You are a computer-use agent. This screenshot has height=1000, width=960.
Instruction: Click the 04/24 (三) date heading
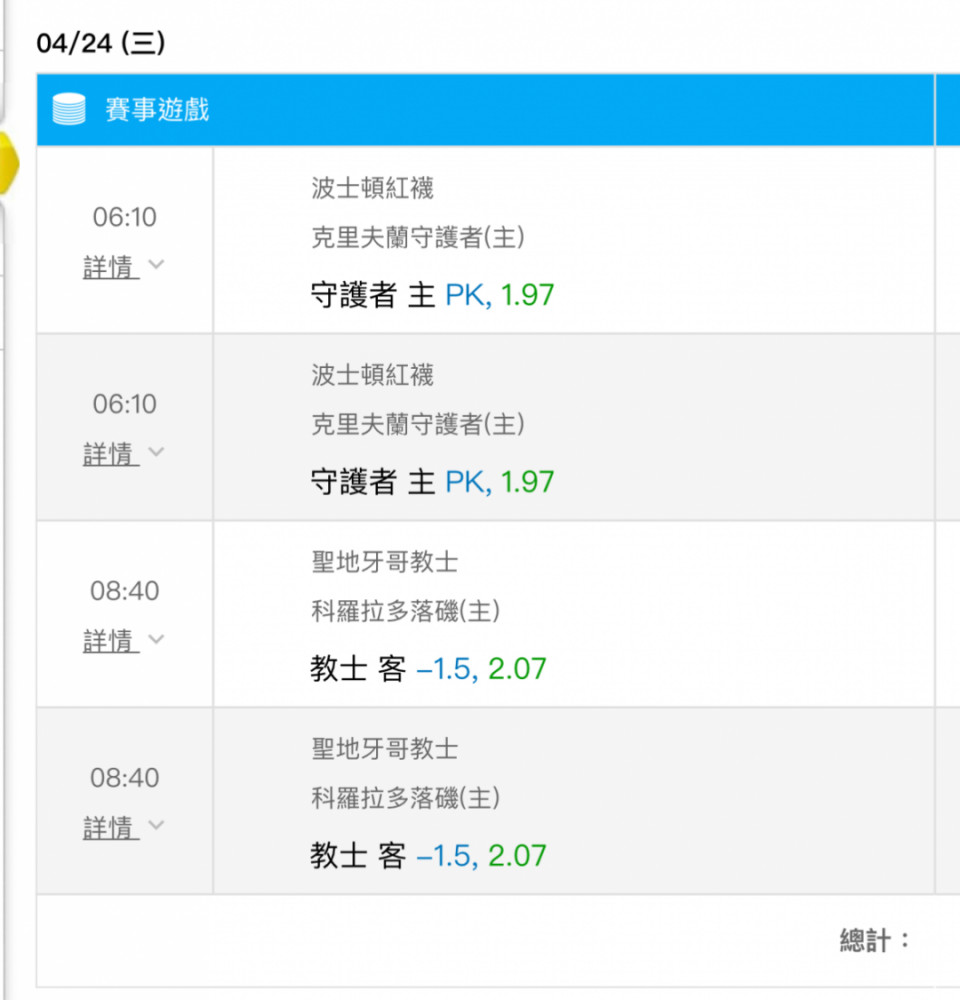pyautogui.click(x=100, y=43)
